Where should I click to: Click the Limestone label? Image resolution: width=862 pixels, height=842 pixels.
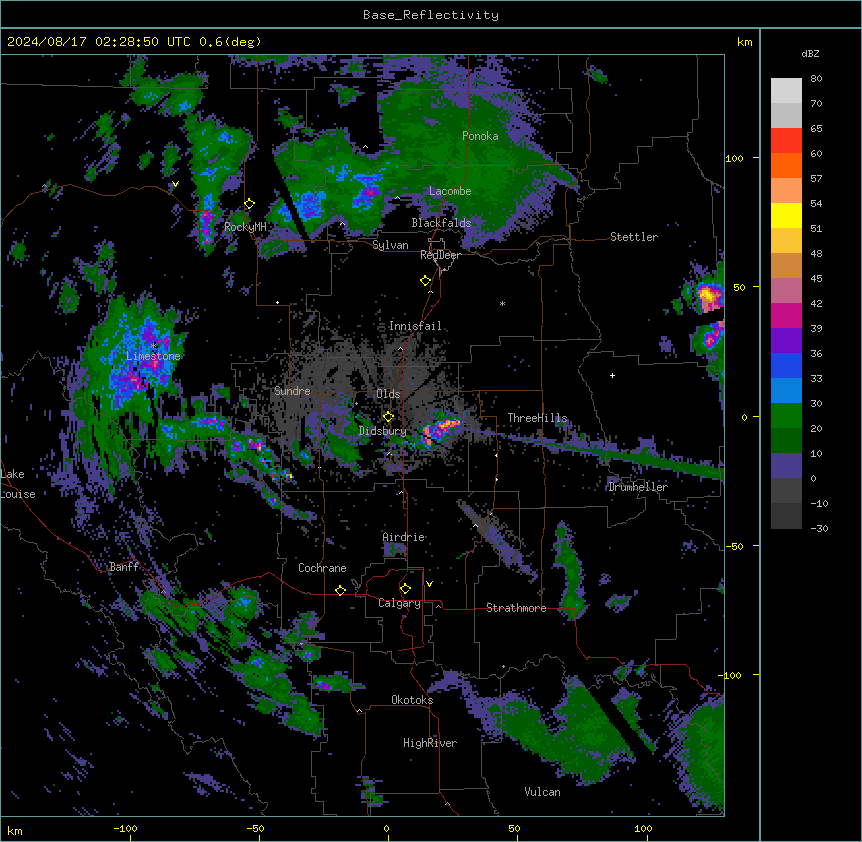[x=153, y=356]
